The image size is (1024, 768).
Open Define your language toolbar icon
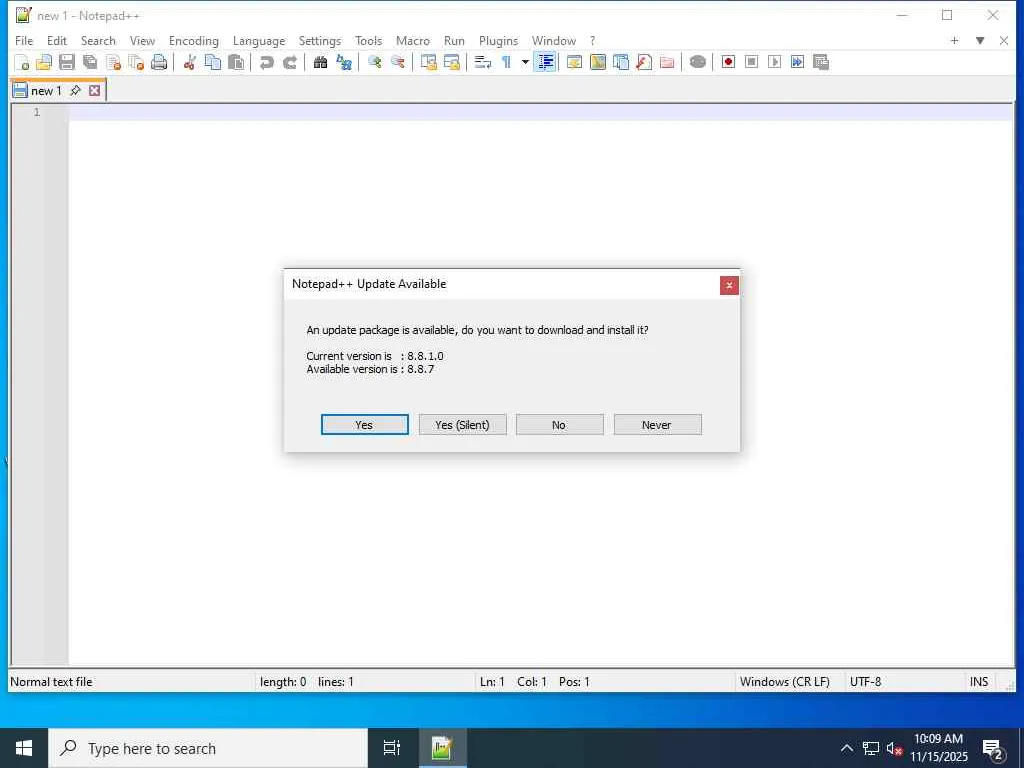[x=575, y=63]
